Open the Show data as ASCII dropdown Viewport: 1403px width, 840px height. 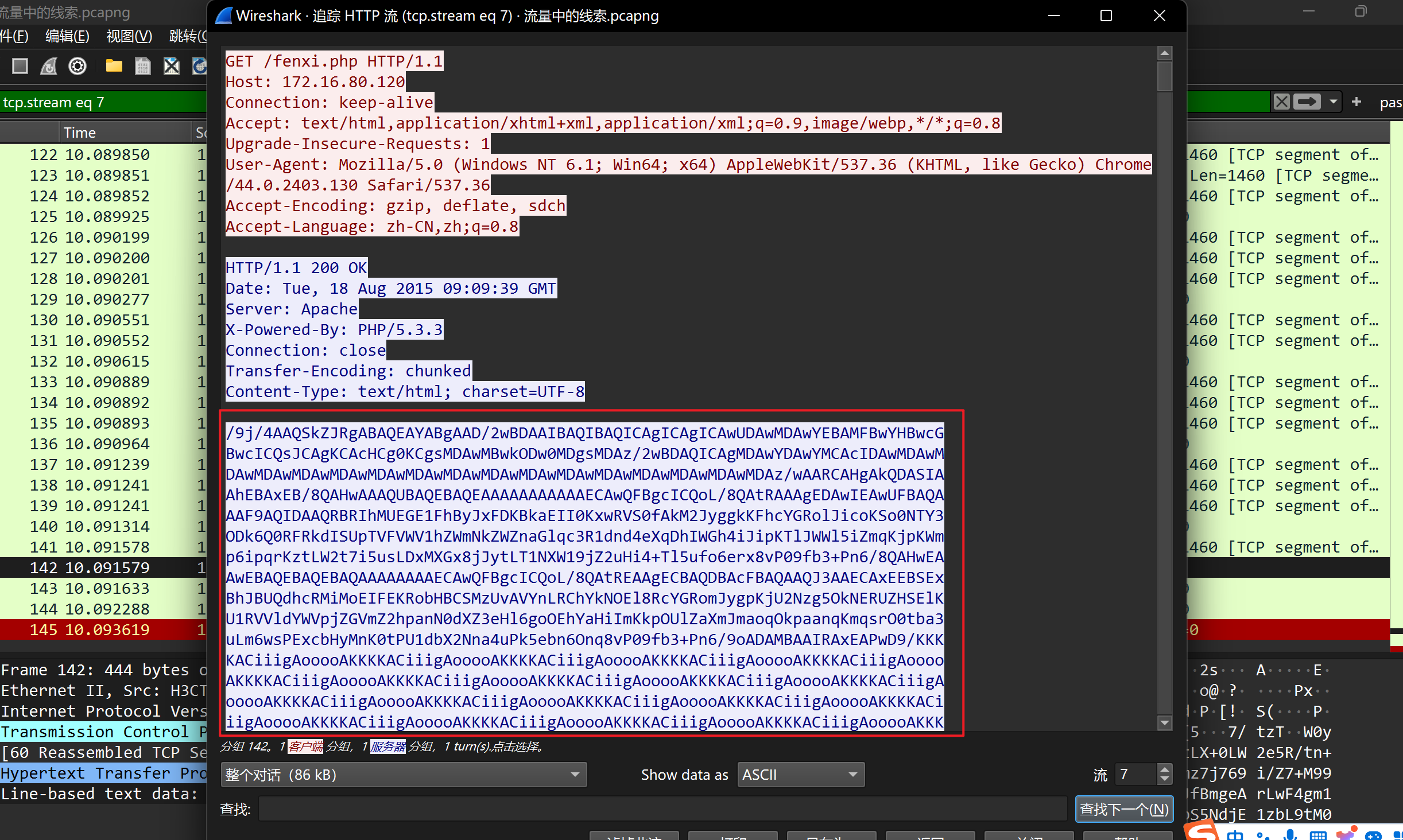tap(800, 775)
